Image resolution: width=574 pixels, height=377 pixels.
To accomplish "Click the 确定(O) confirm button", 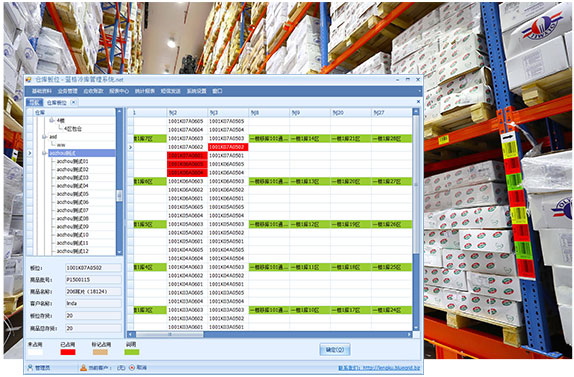I will click(335, 350).
